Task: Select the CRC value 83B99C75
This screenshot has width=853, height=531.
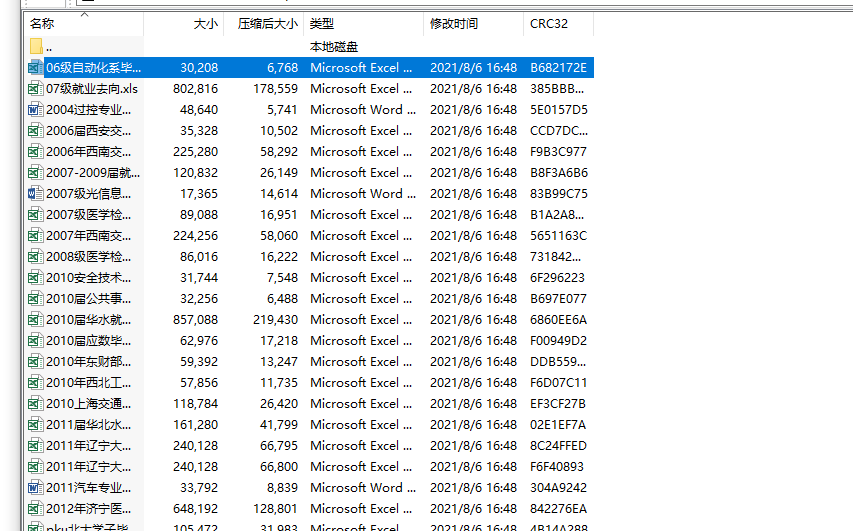Action: click(559, 194)
